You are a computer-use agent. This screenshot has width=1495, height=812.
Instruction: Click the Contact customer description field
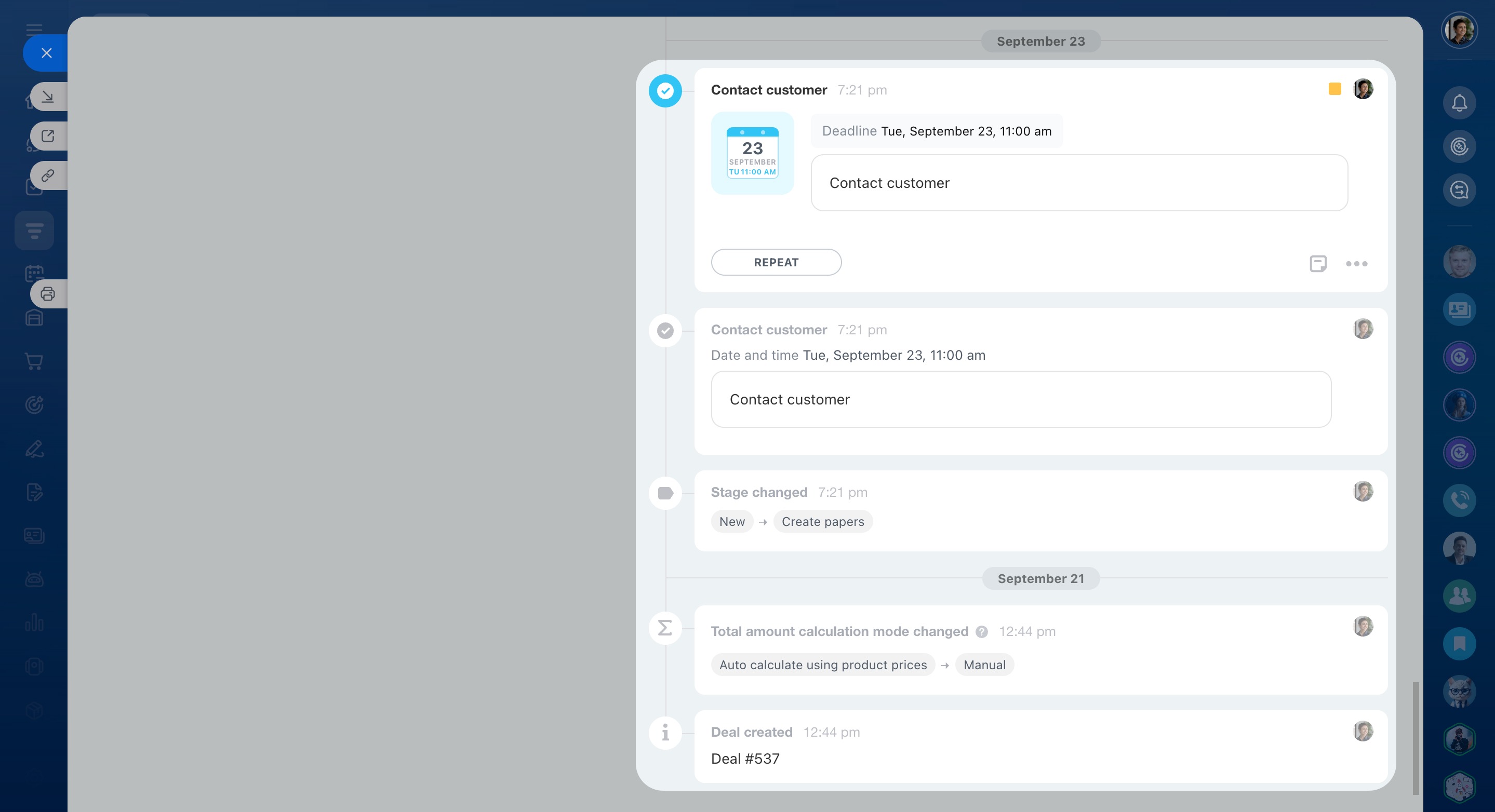click(1079, 183)
